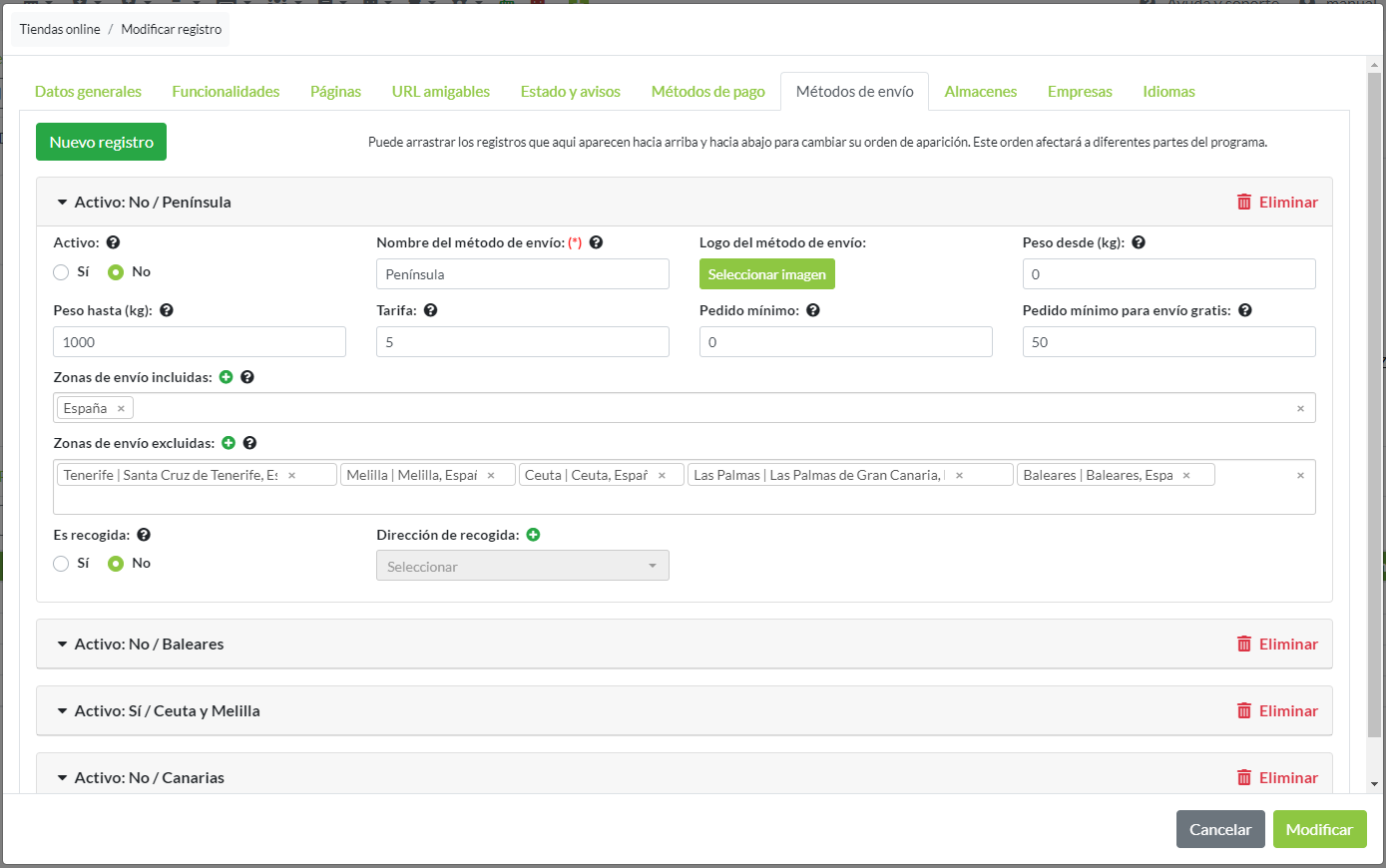Open Dirección de recogida dropdown
This screenshot has width=1386, height=868.
(522, 566)
